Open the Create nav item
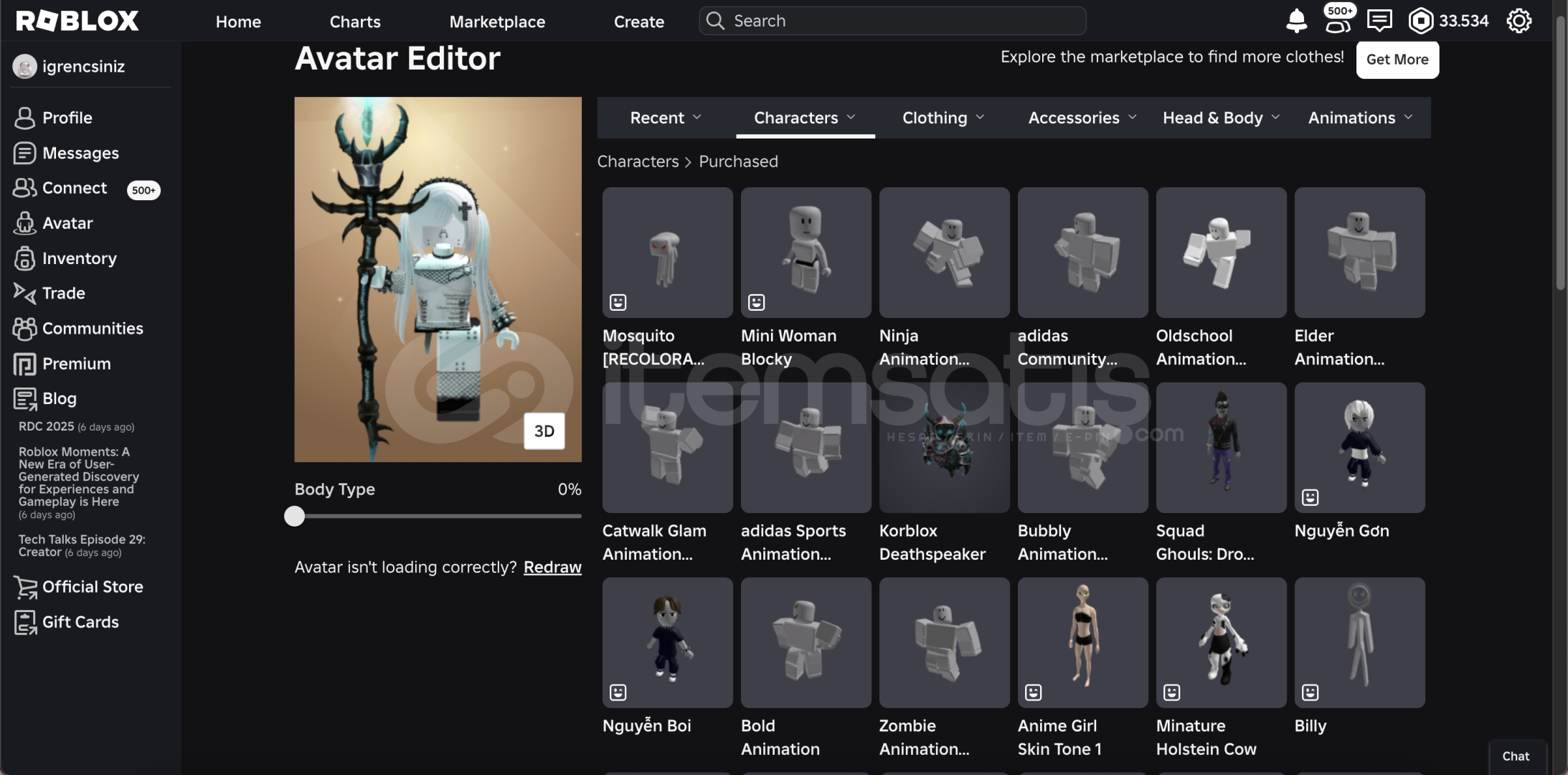This screenshot has width=1568, height=775. 639,22
